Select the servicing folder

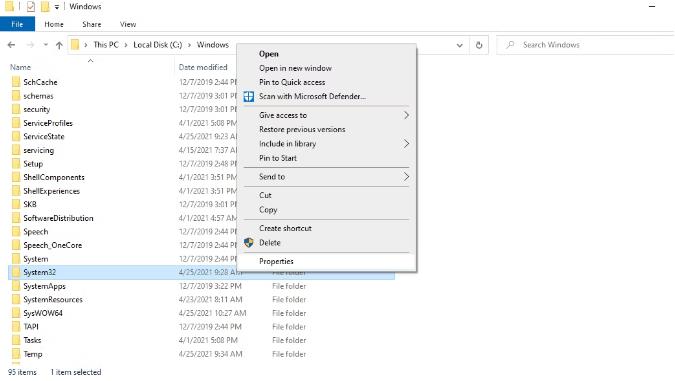coord(38,150)
